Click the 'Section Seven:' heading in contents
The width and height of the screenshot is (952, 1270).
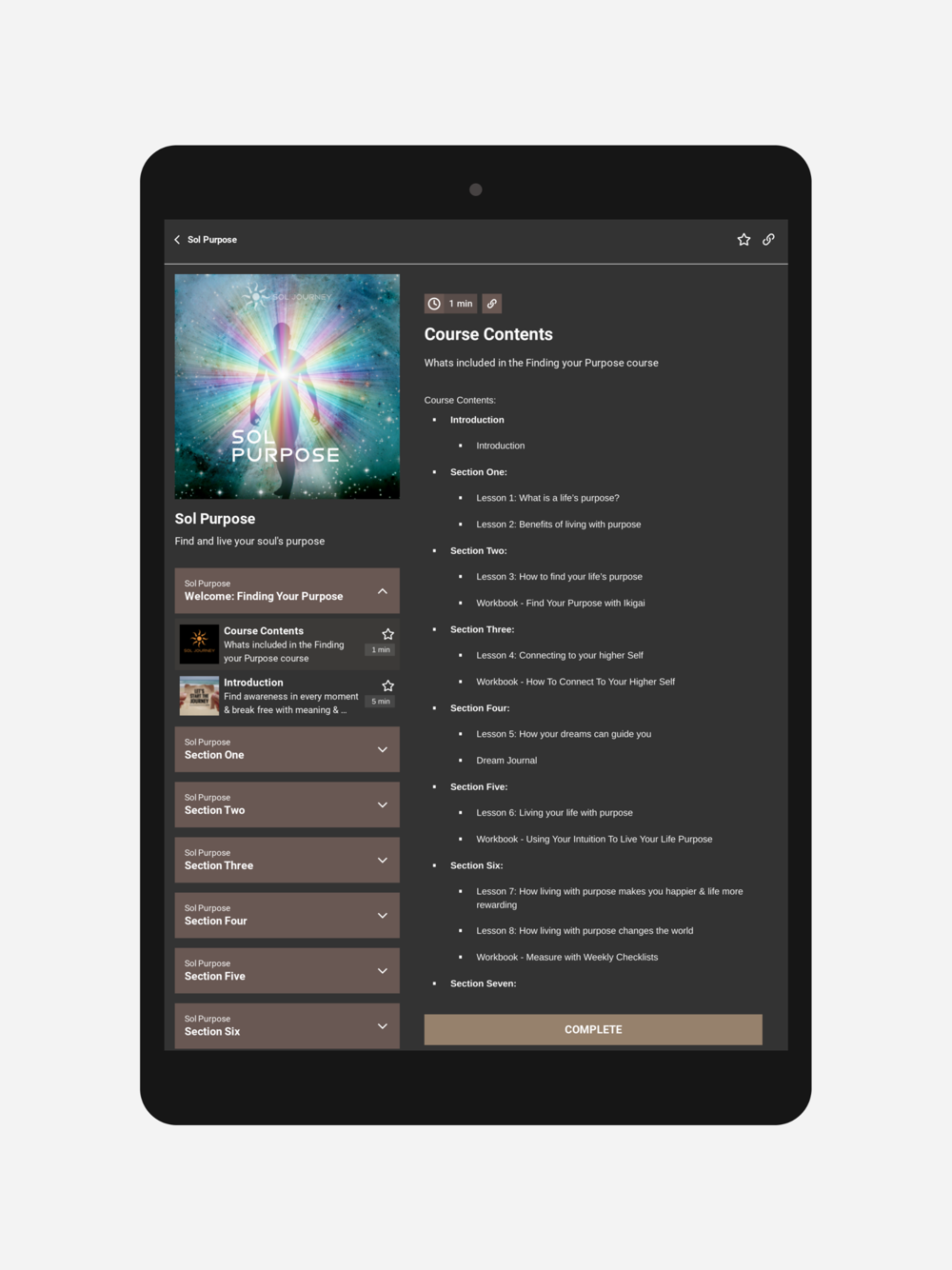484,983
